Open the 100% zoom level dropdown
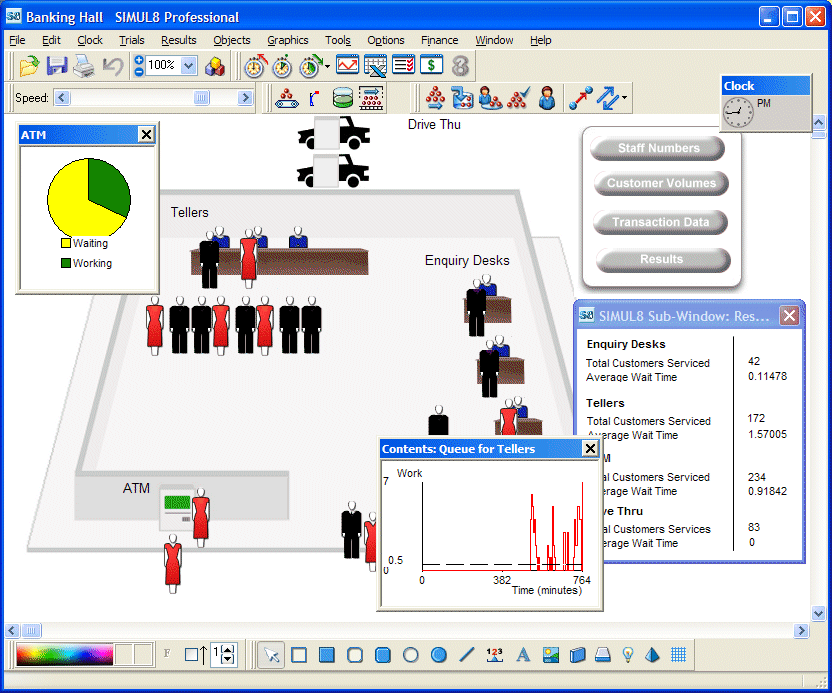 click(189, 66)
